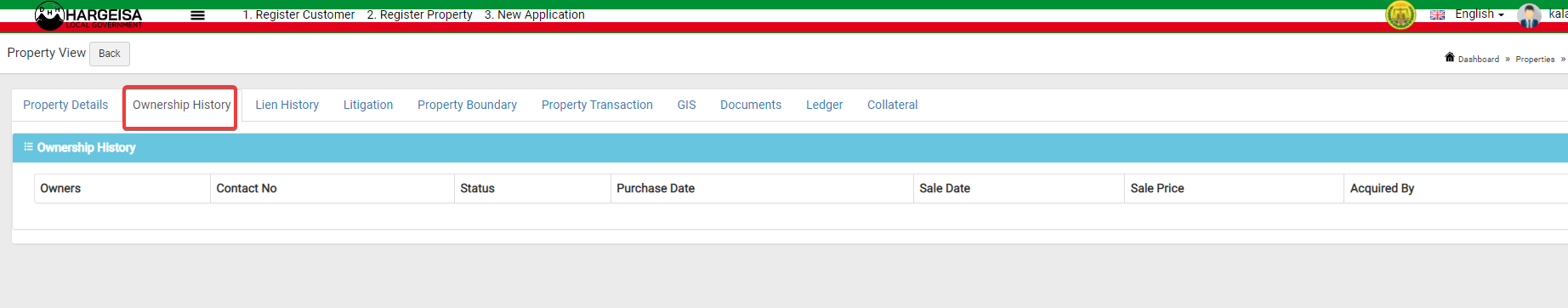Image resolution: width=1568 pixels, height=308 pixels.
Task: View the Property Transaction tab
Action: [597, 105]
